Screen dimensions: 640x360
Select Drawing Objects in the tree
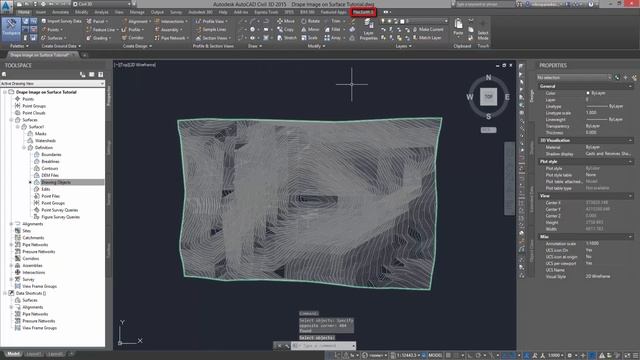tap(56, 182)
